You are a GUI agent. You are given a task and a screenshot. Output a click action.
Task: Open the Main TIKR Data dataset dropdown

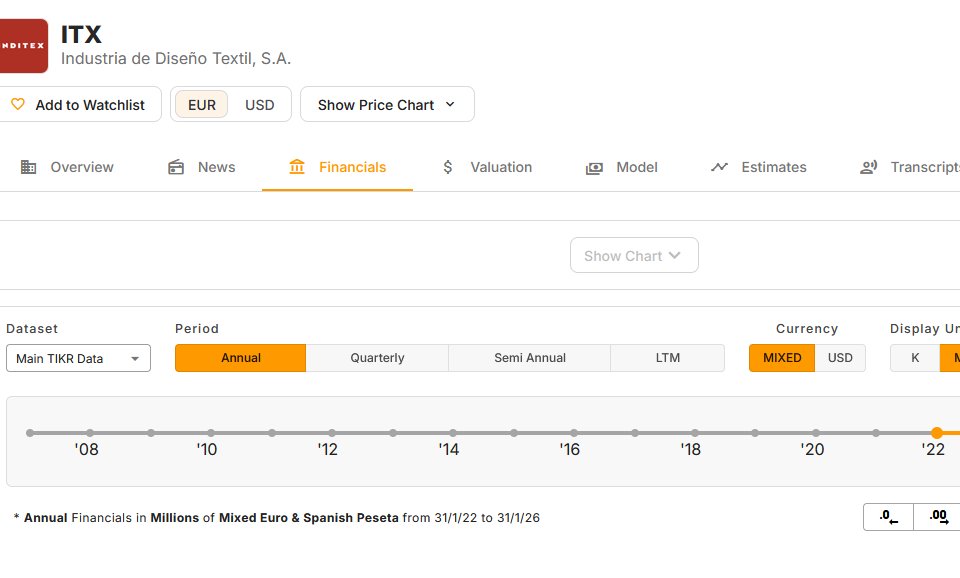tap(78, 358)
